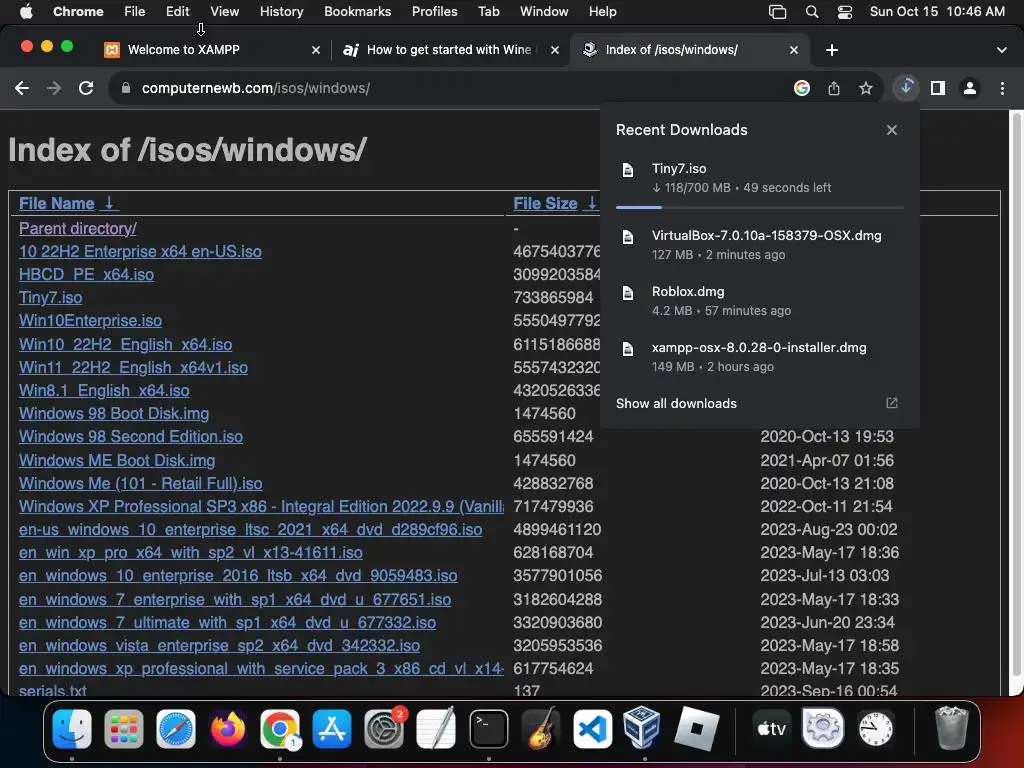
Task: Open Chrome's three-dot menu
Action: click(x=1002, y=88)
